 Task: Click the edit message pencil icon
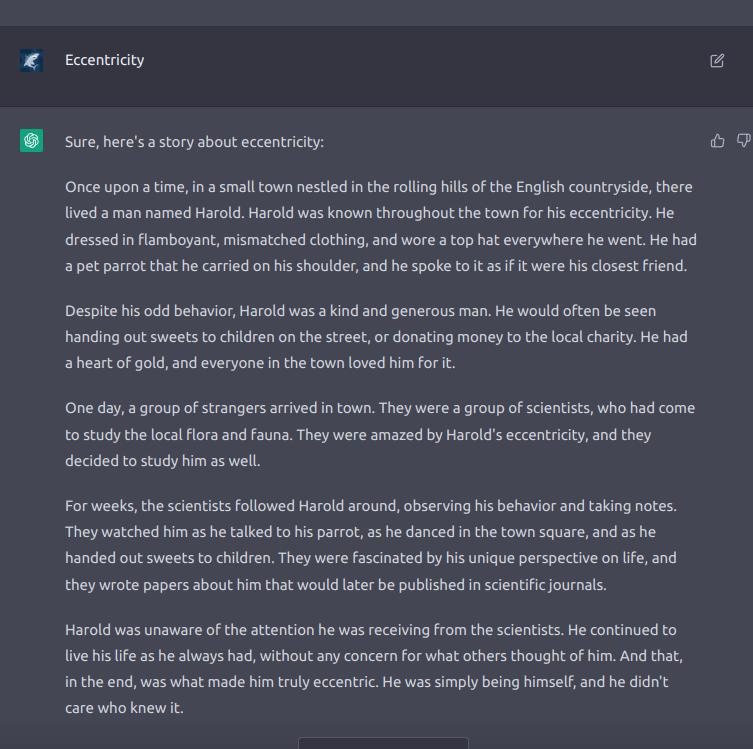click(x=717, y=60)
